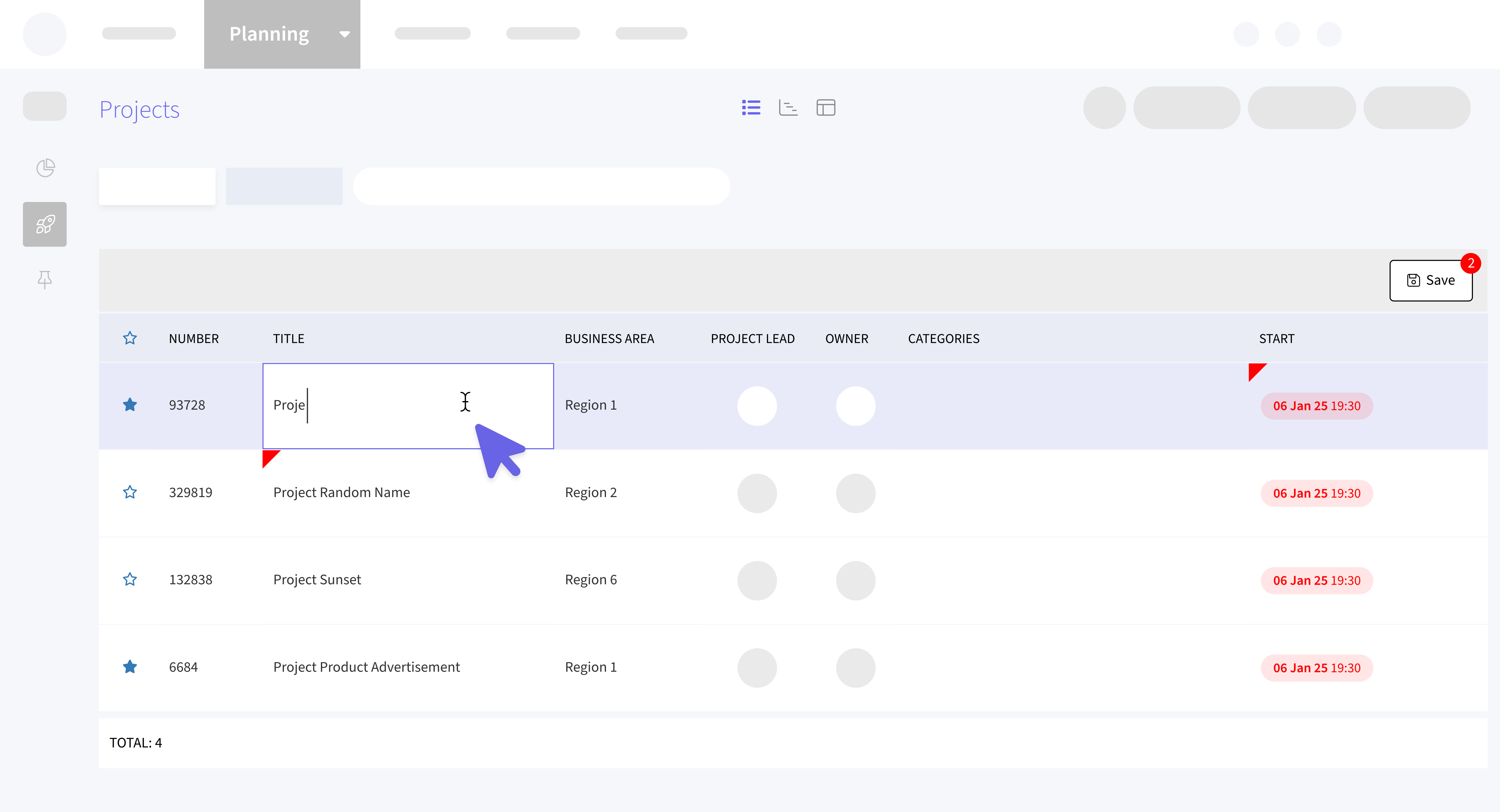Click the Save button
The width and height of the screenshot is (1500, 812).
[x=1431, y=281]
